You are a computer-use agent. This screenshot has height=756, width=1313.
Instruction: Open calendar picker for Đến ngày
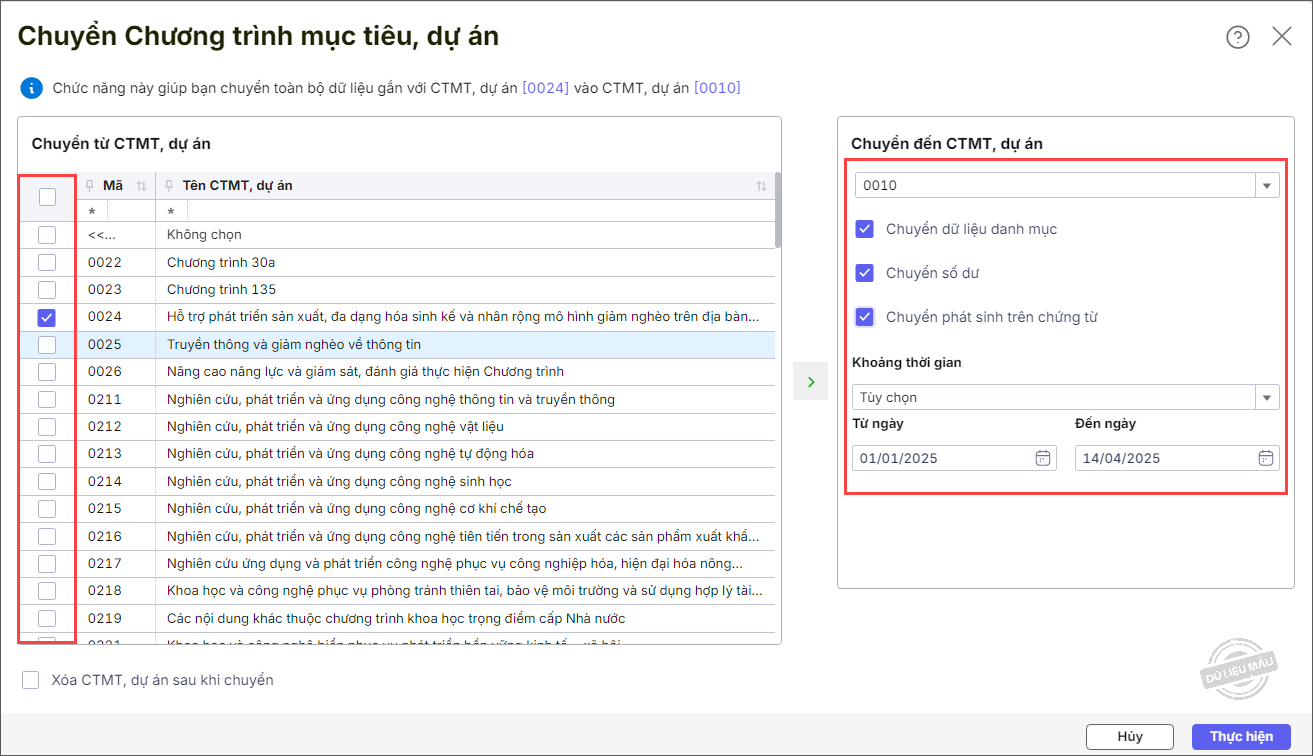[1265, 458]
